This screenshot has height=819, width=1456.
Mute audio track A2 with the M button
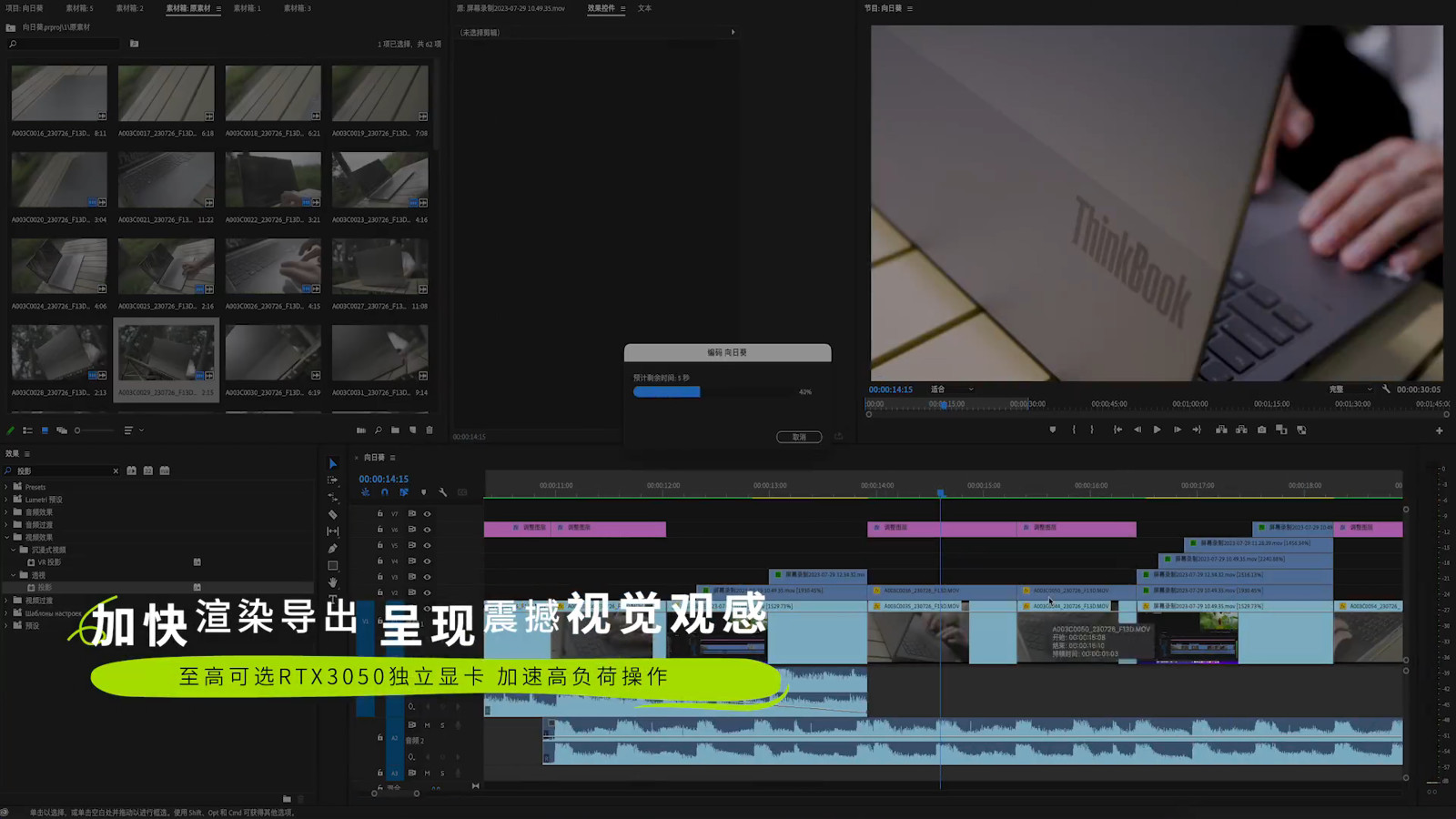(427, 725)
